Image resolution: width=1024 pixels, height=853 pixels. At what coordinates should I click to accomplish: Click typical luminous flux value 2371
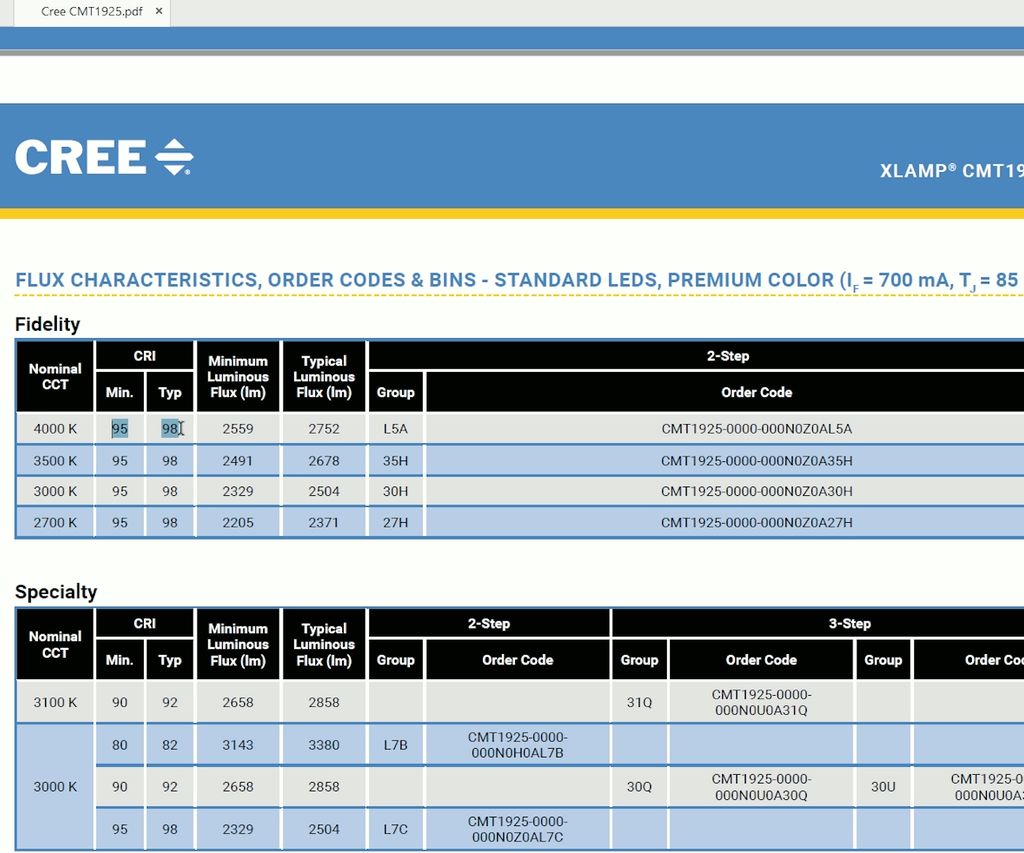(x=324, y=523)
